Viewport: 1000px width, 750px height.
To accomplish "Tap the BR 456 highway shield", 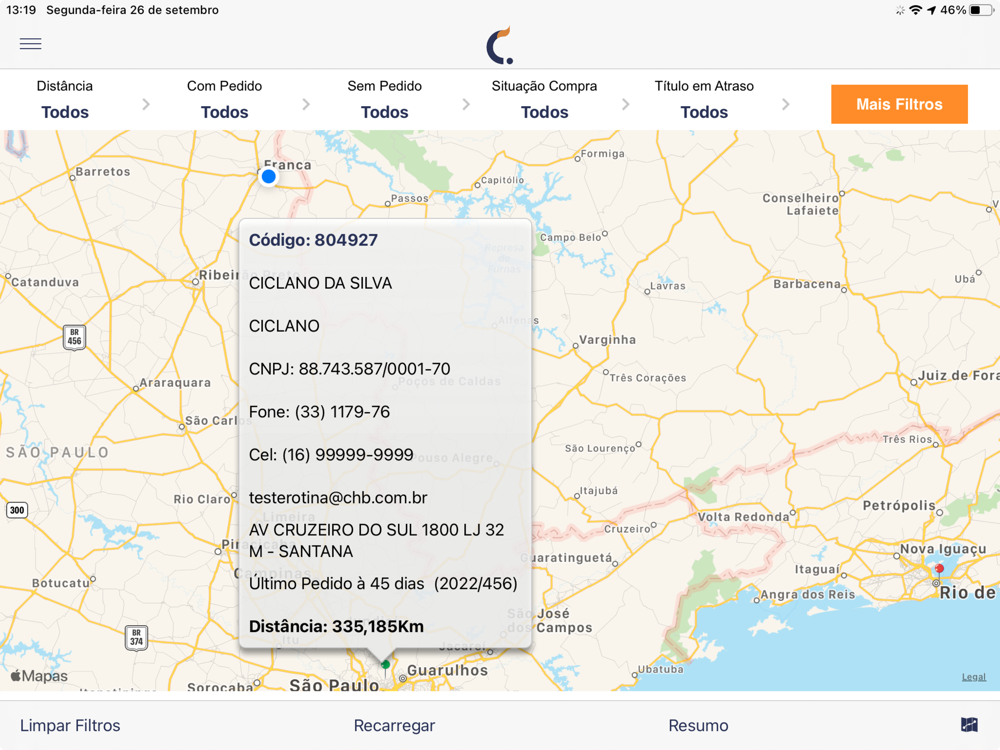I will [x=75, y=337].
